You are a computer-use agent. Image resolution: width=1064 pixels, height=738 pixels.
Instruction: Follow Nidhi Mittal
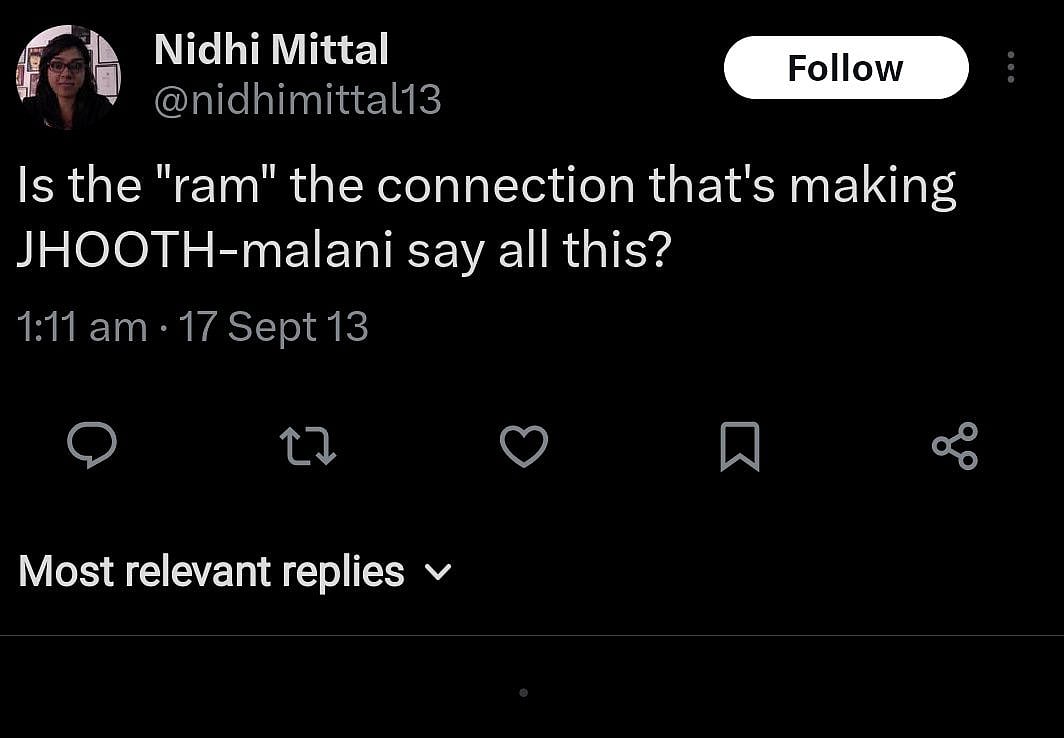[846, 68]
